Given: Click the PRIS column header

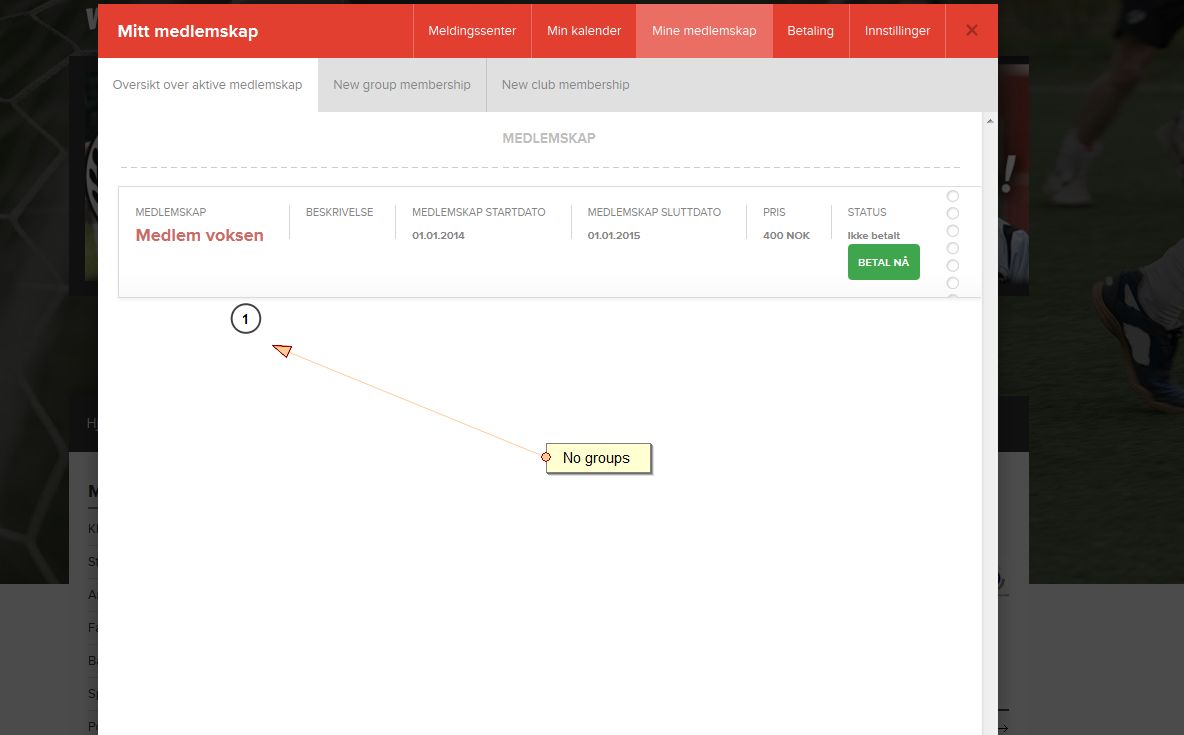Looking at the screenshot, I should coord(774,212).
